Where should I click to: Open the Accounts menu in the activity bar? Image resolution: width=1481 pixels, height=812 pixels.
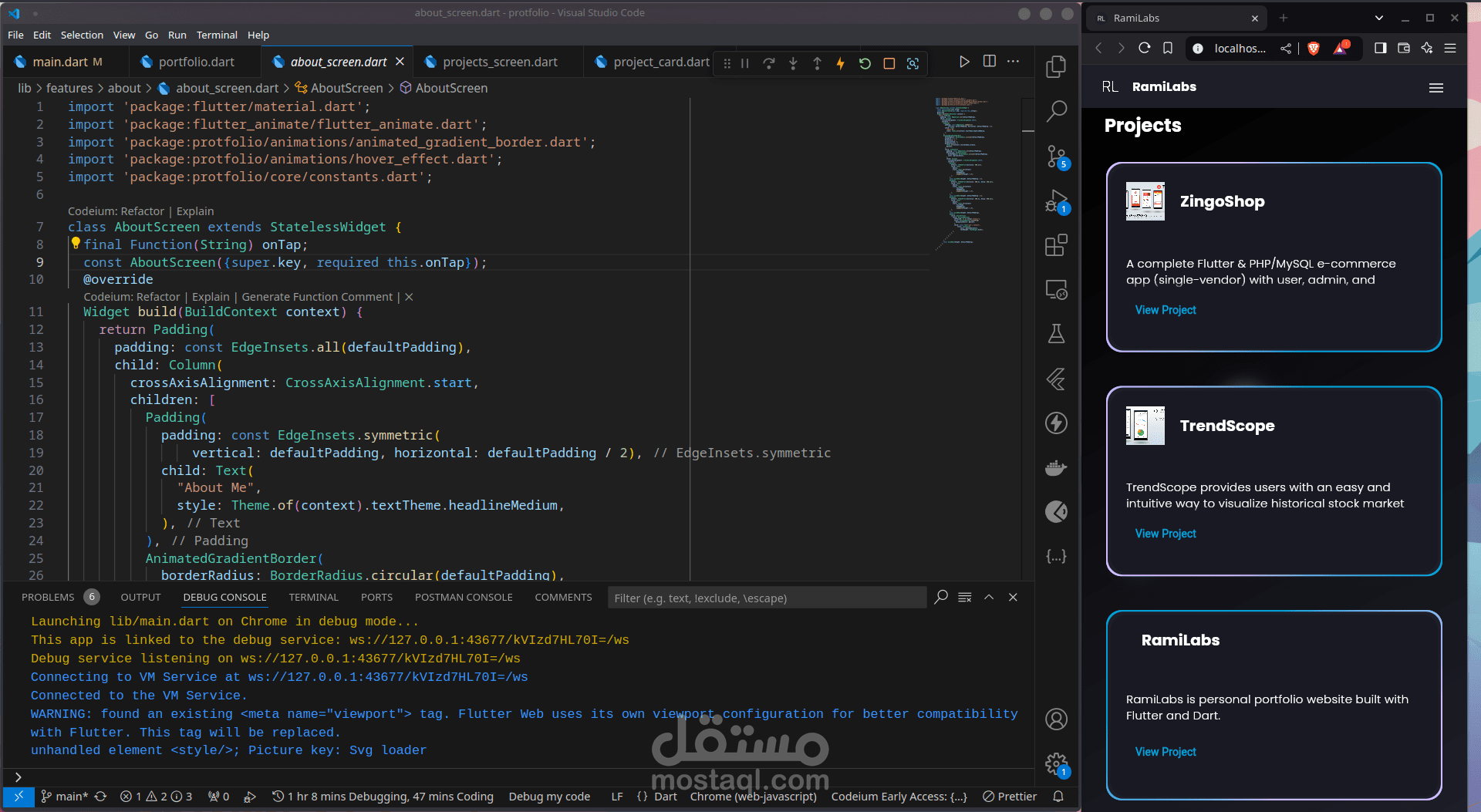(x=1056, y=719)
